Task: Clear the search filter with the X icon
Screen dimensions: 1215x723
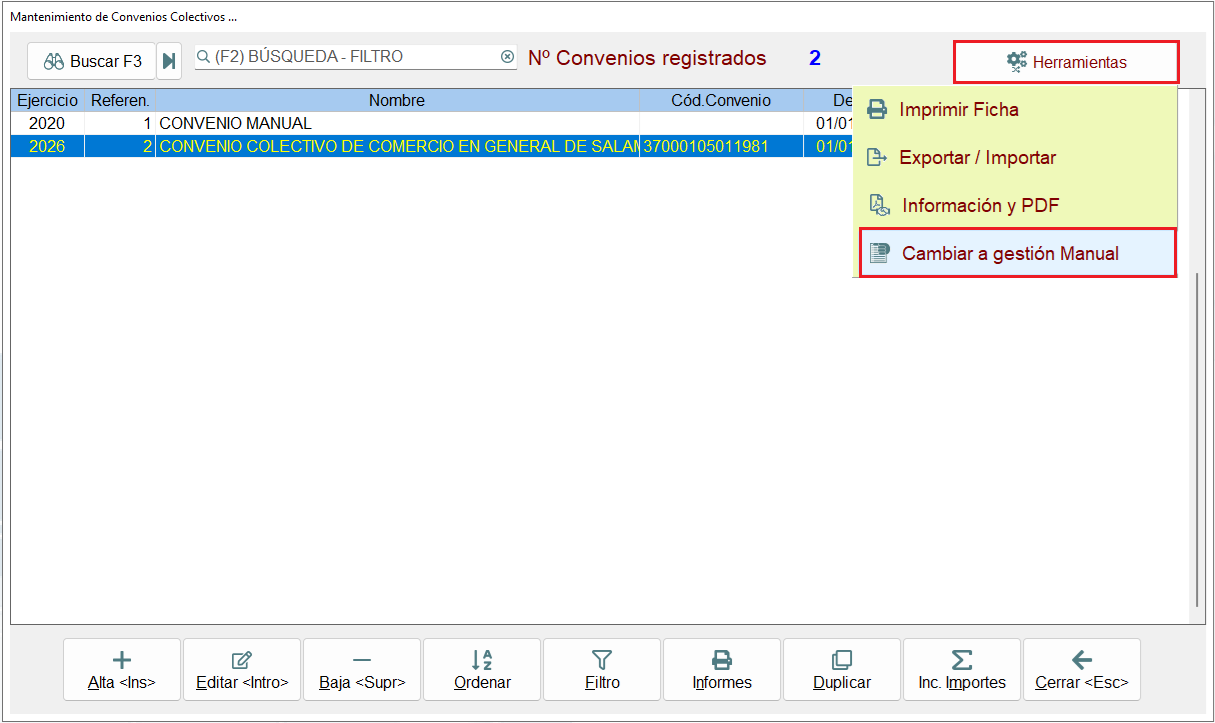Action: pyautogui.click(x=507, y=57)
